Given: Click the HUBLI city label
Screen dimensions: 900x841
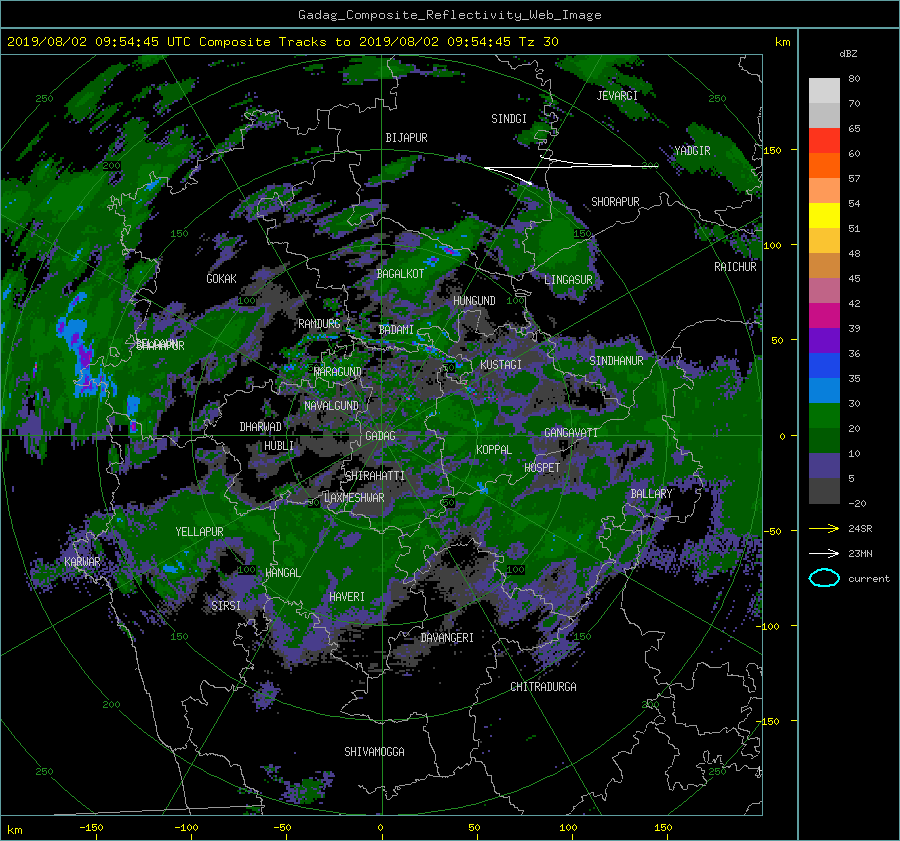Looking at the screenshot, I should tap(279, 446).
